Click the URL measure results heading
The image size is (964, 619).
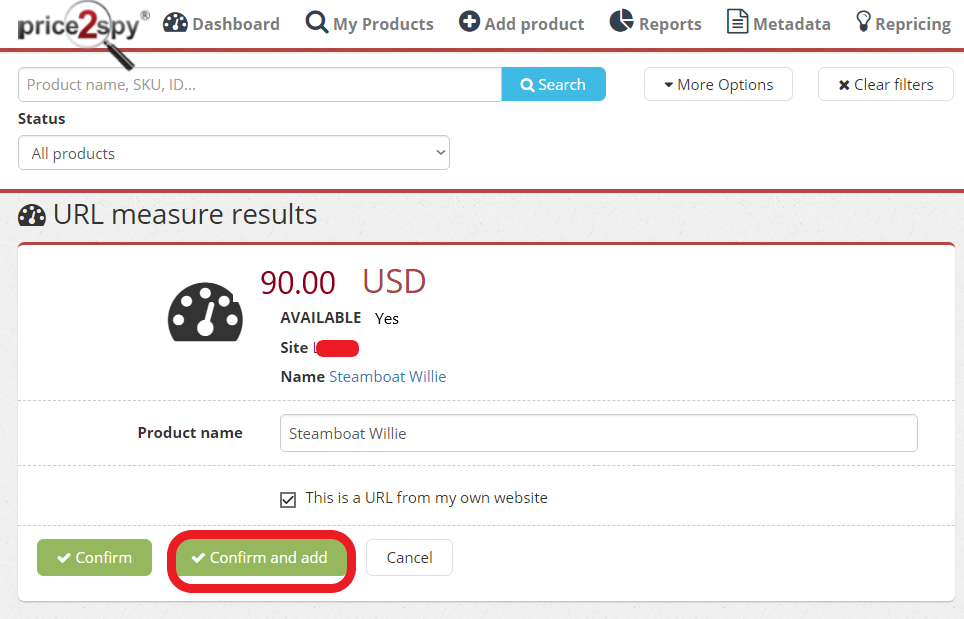tap(185, 215)
